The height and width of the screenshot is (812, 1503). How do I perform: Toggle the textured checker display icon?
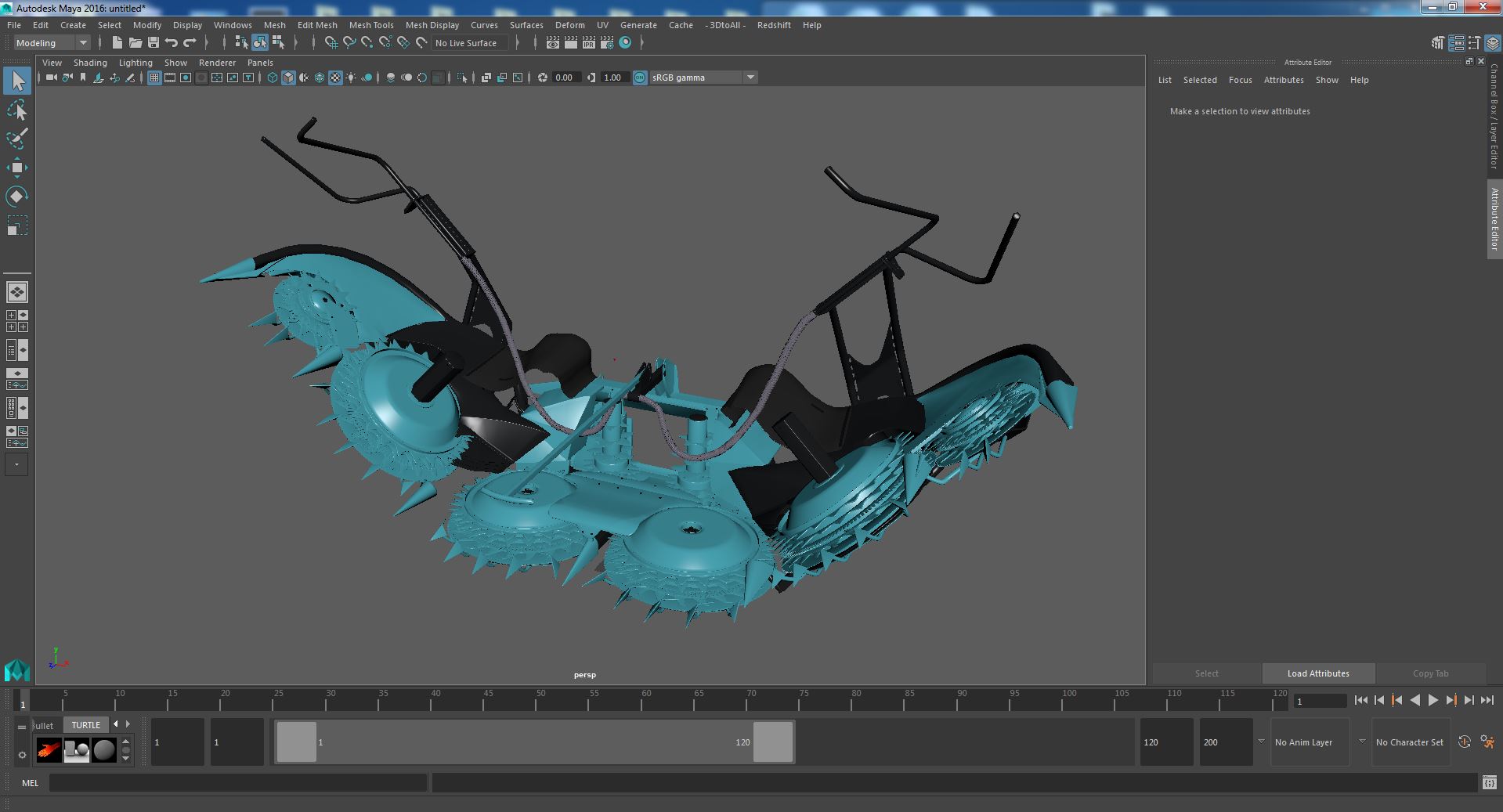[x=335, y=78]
